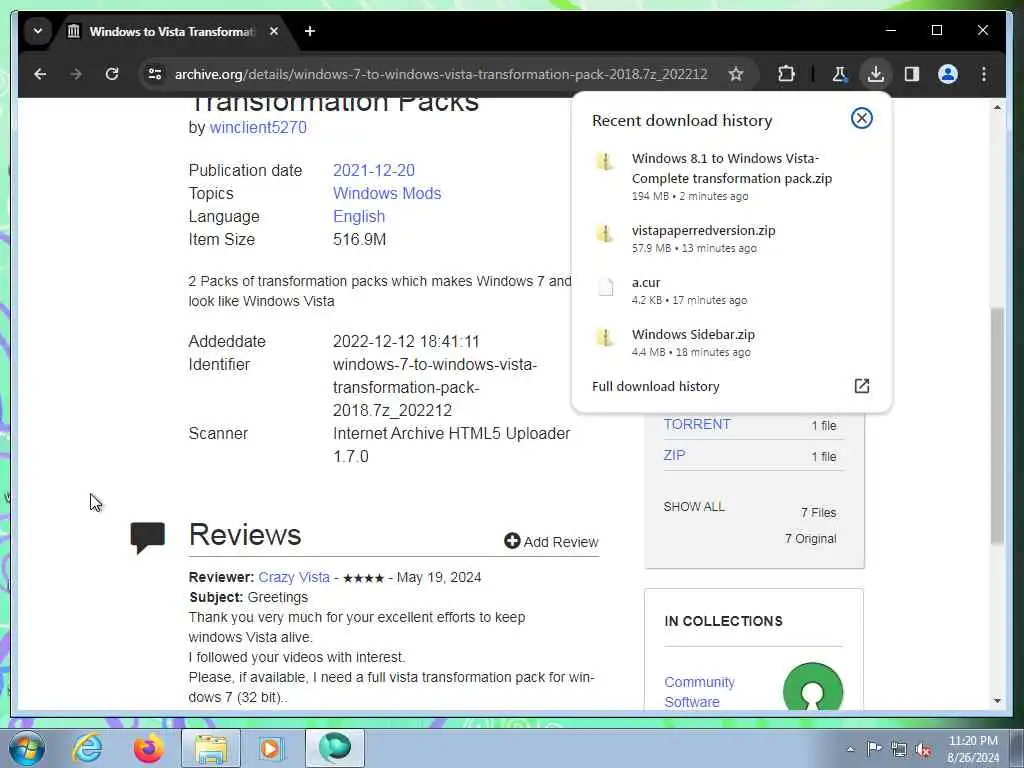Open Windows Sidebar.zip download entry
1024x768 pixels.
click(x=731, y=342)
